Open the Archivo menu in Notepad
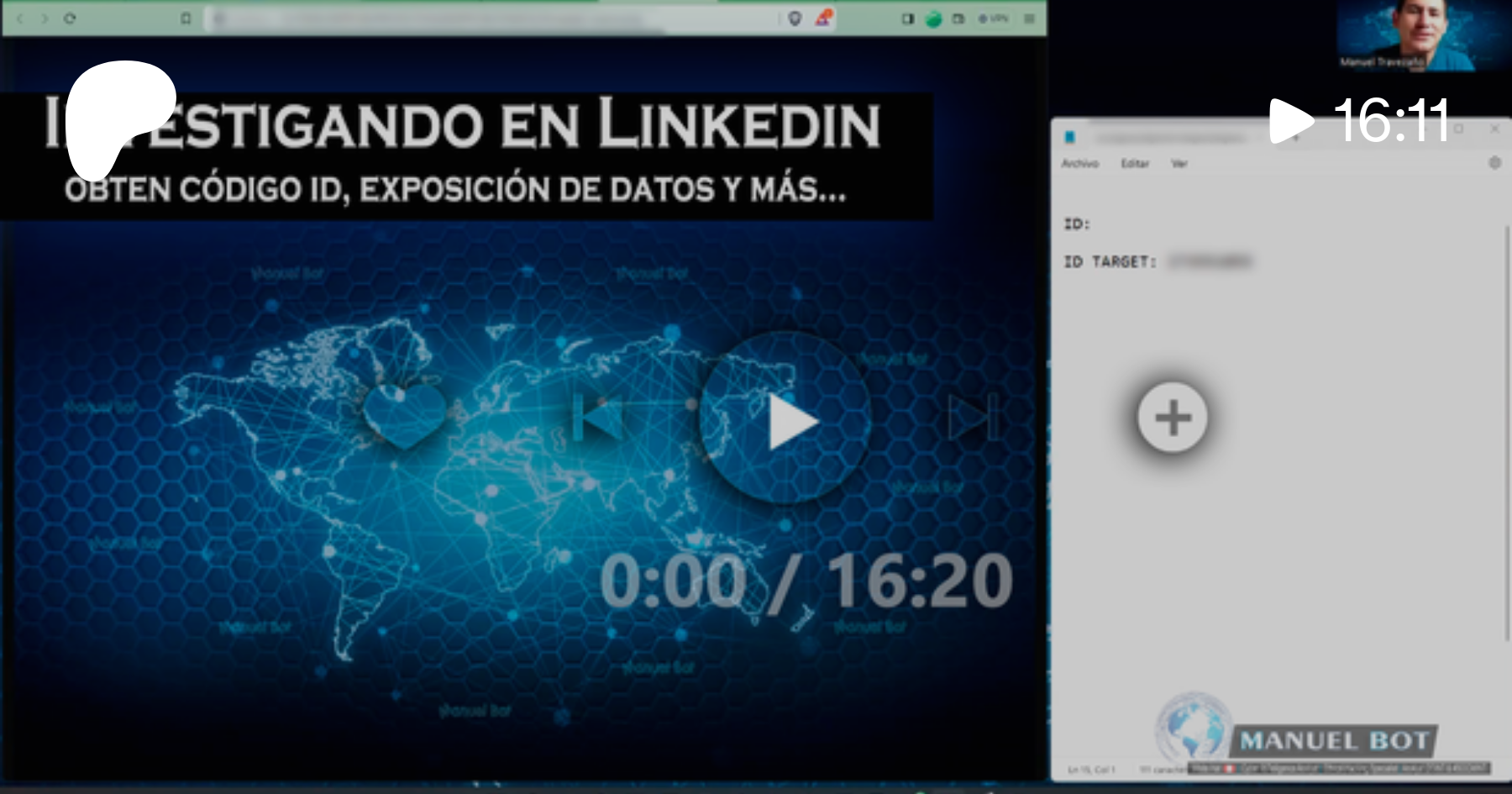Image resolution: width=1512 pixels, height=794 pixels. pos(1079,163)
